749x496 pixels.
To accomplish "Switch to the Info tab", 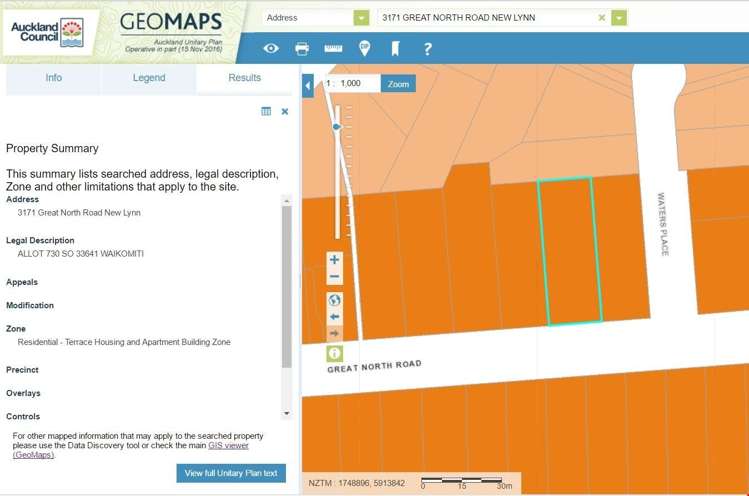I will [53, 78].
